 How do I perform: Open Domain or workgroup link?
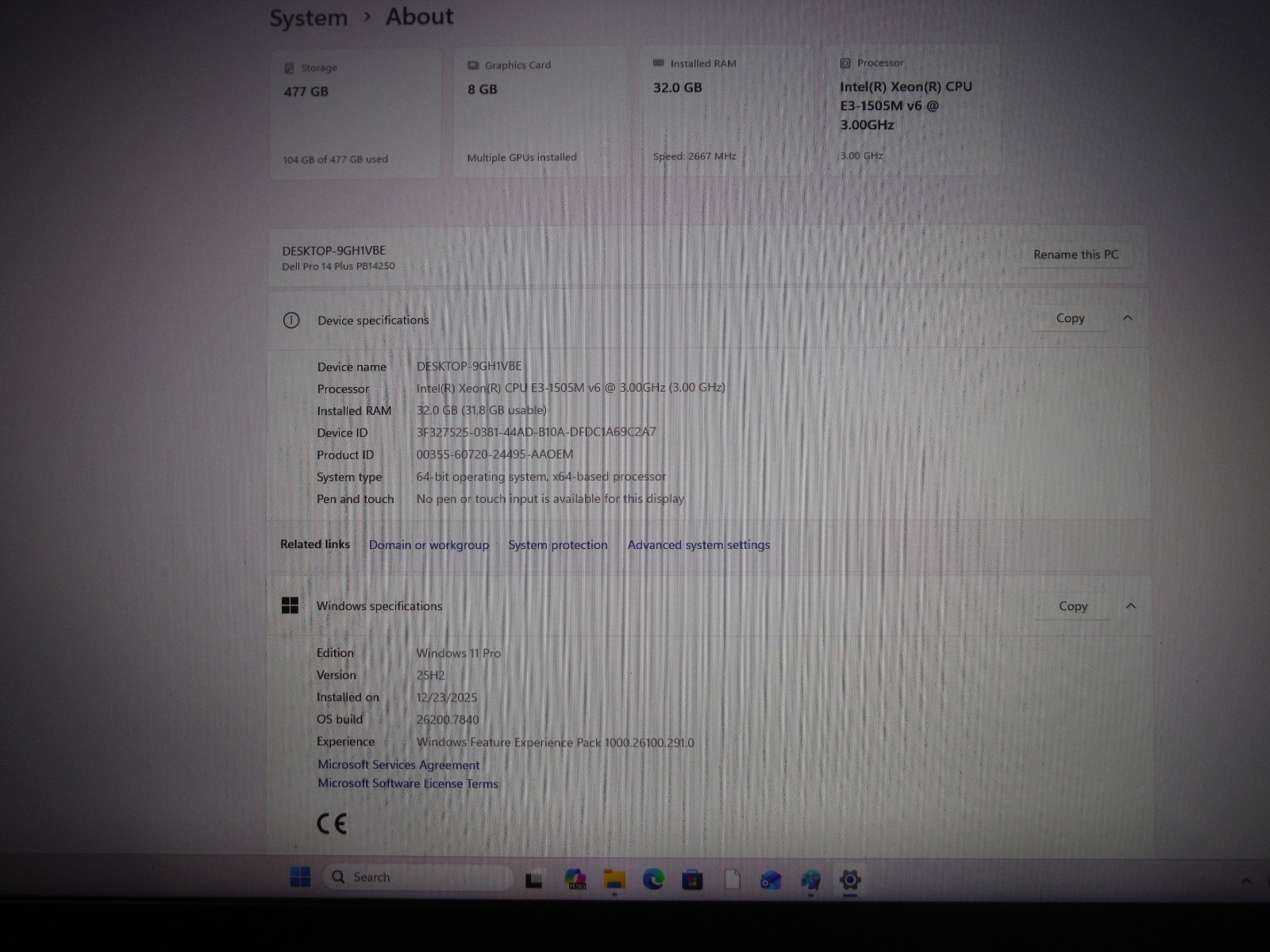429,545
